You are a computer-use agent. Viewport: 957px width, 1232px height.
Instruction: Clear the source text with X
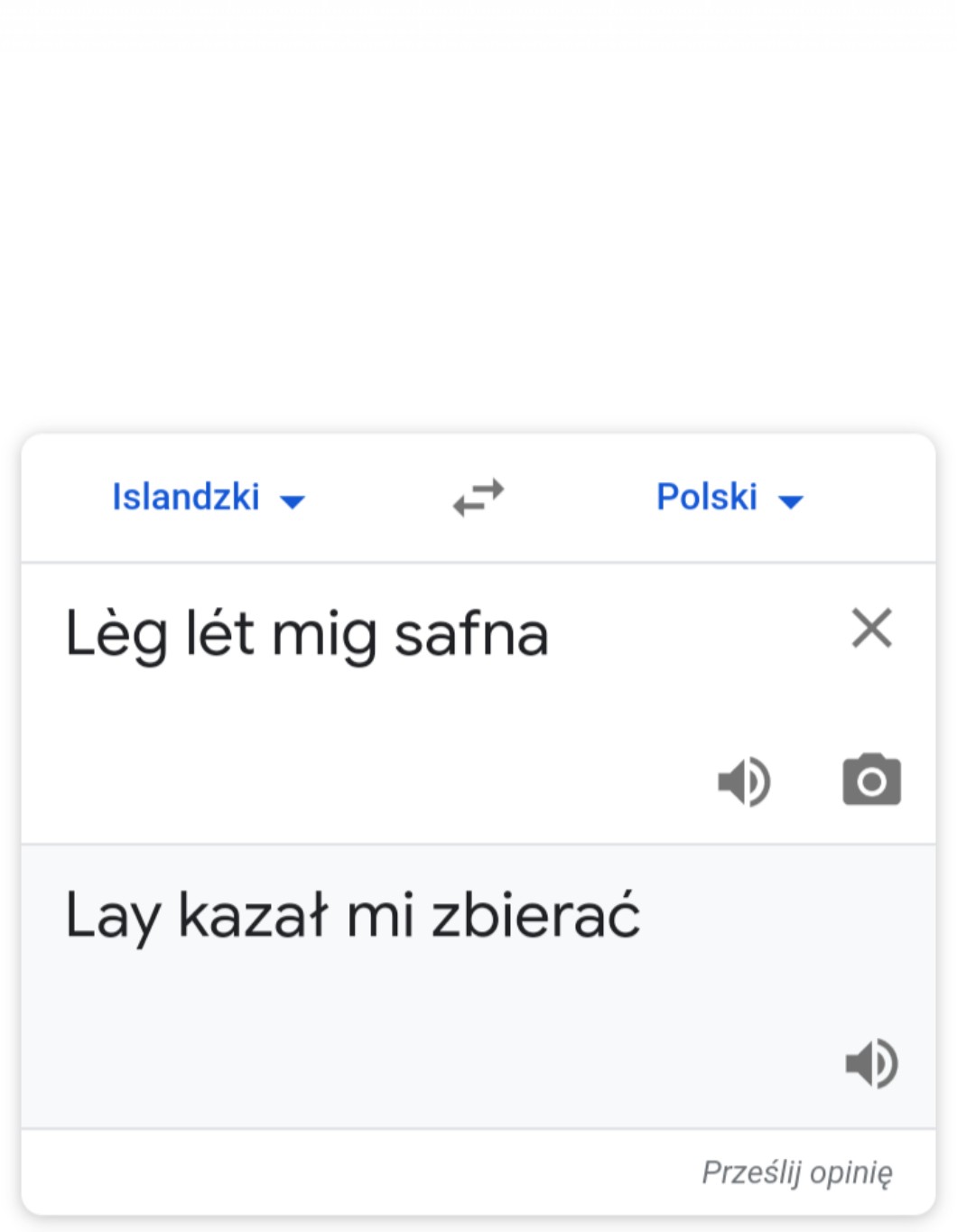pos(871,628)
